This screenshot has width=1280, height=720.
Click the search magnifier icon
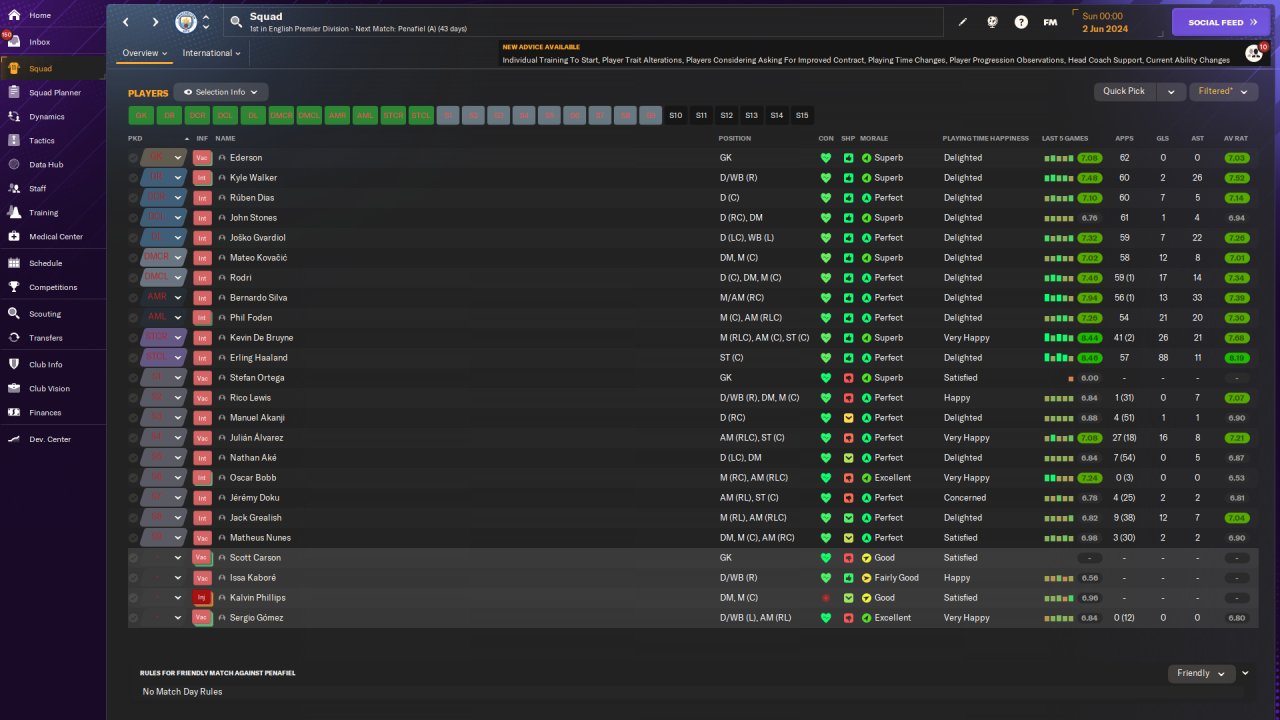(236, 21)
